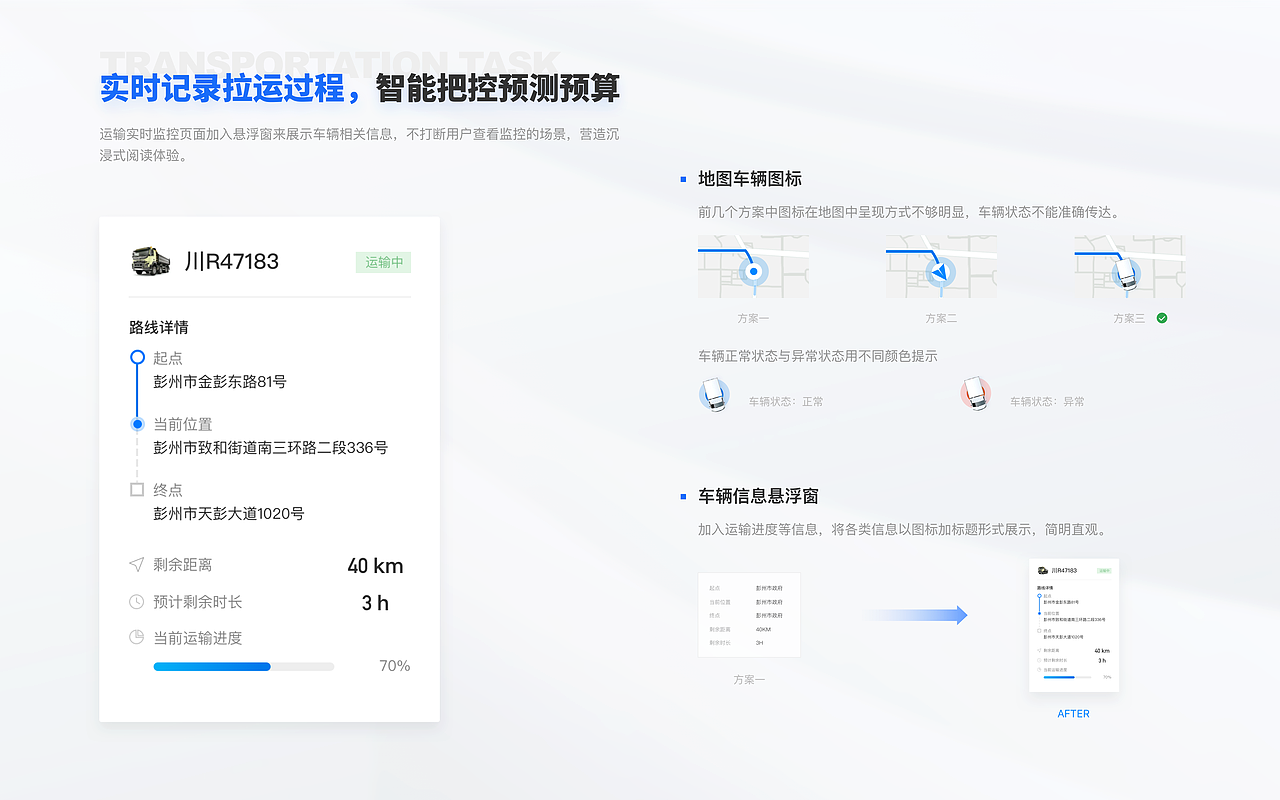Click the 方案一 caption below the info table
Viewport: 1280px width, 800px height.
pyautogui.click(x=749, y=679)
